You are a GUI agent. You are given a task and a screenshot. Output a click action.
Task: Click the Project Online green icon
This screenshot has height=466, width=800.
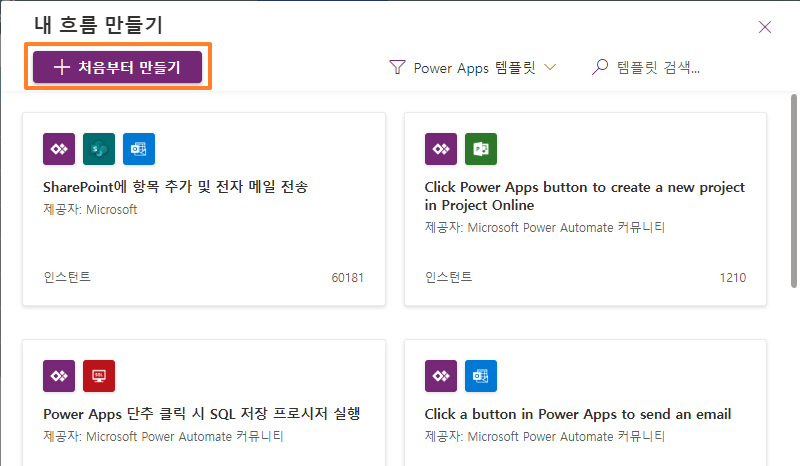[x=481, y=149]
